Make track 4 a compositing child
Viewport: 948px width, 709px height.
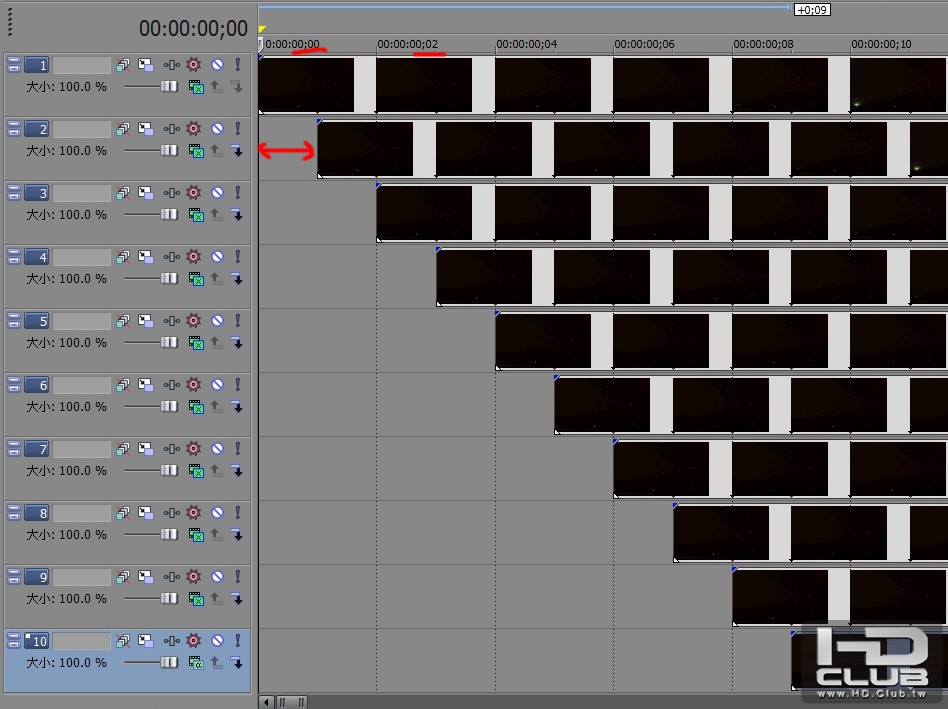[237, 279]
